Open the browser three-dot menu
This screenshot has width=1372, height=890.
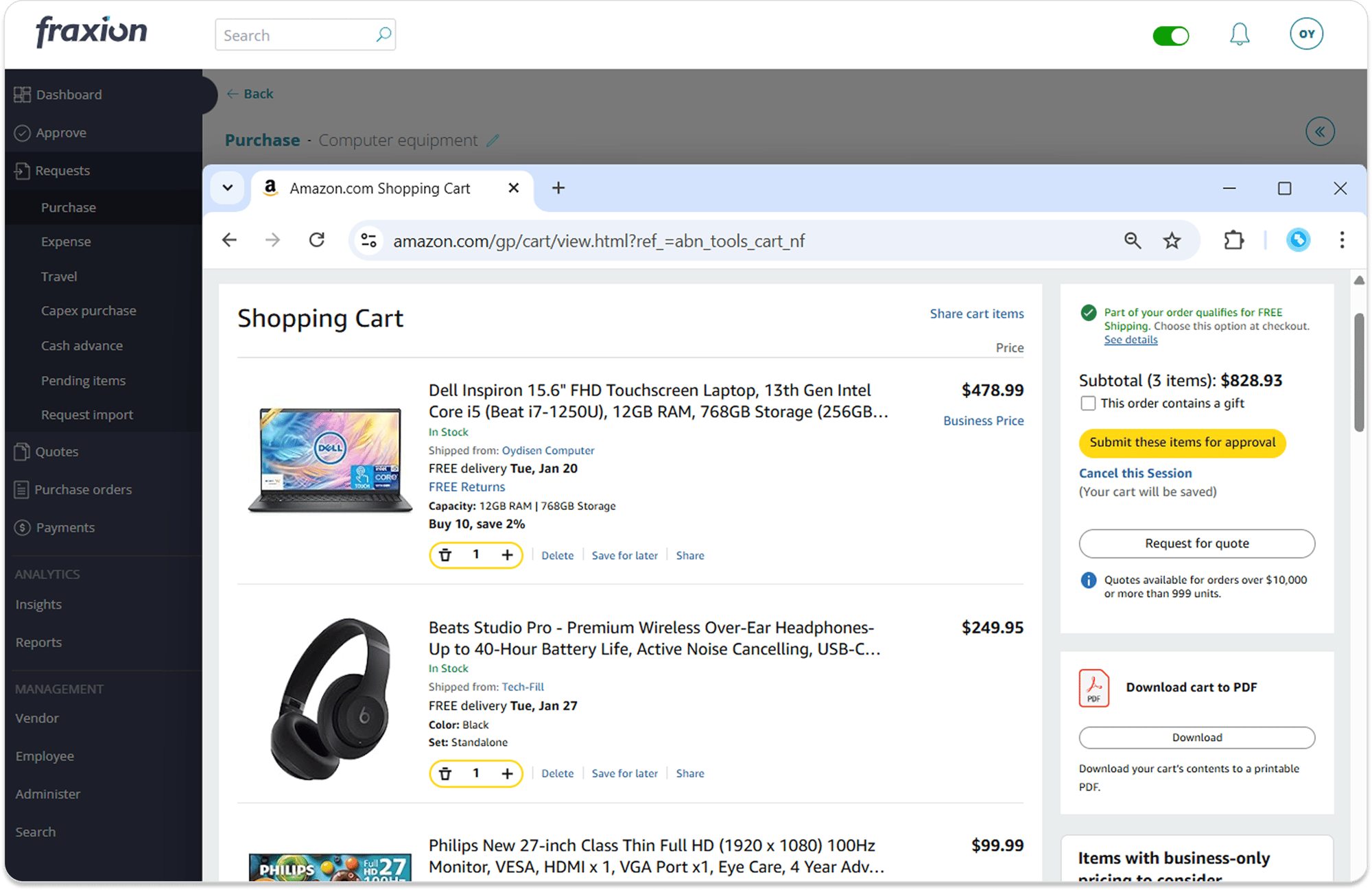coord(1342,240)
